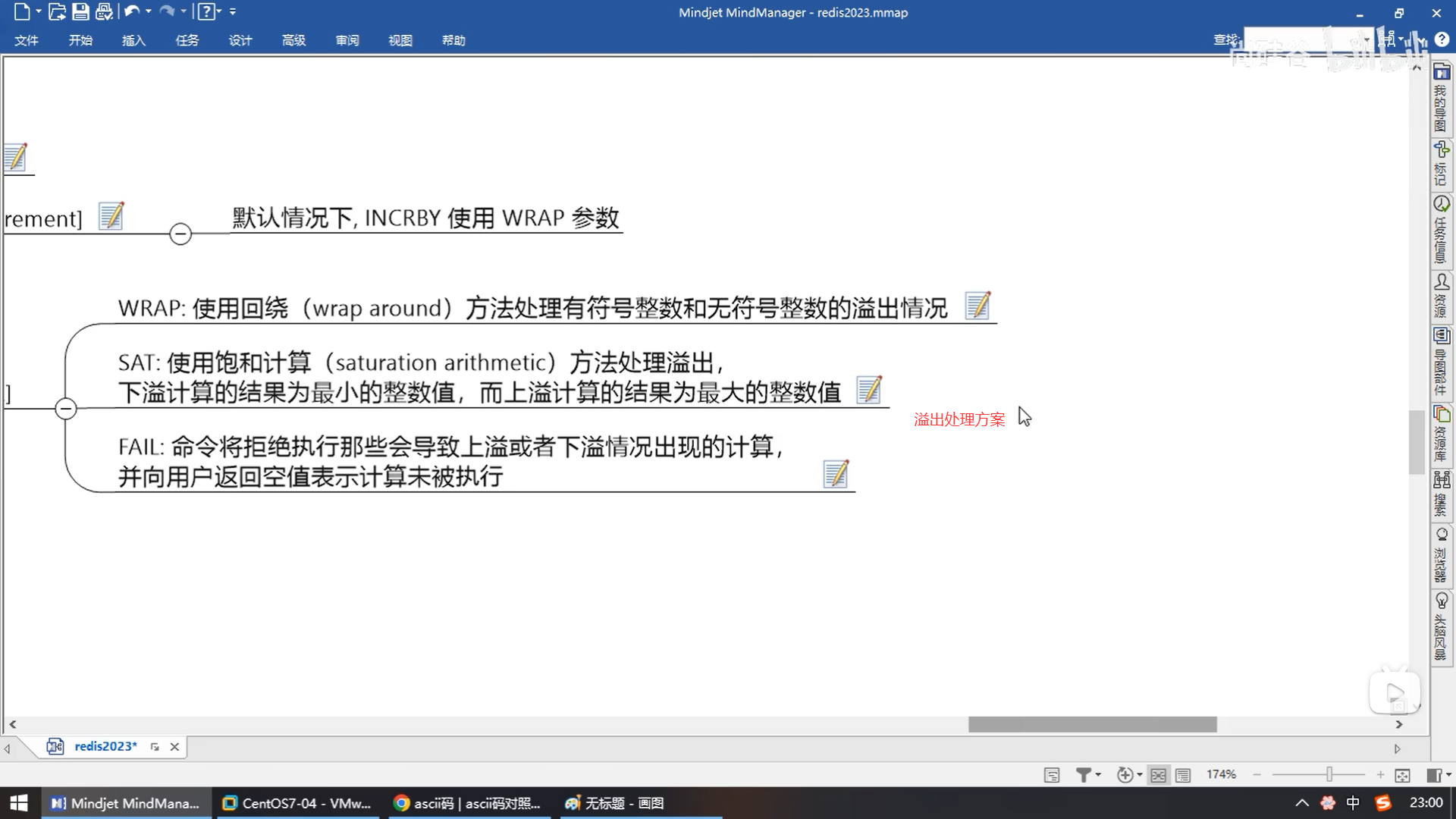
Task: Open the note icon on the SAT topic
Action: pyautogui.click(x=869, y=390)
